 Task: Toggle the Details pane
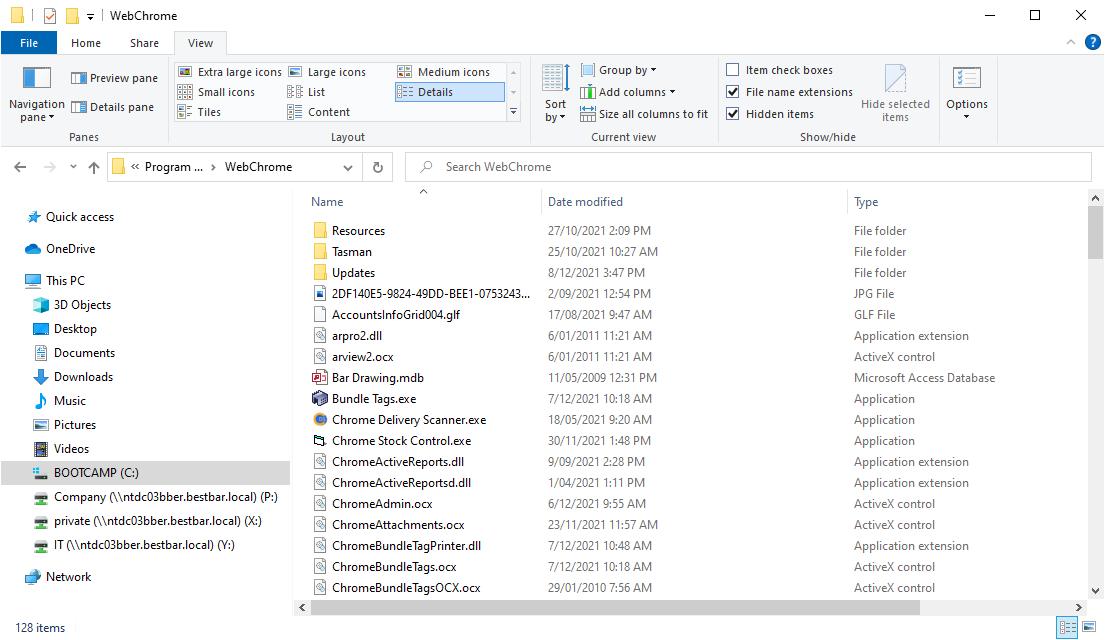113,107
